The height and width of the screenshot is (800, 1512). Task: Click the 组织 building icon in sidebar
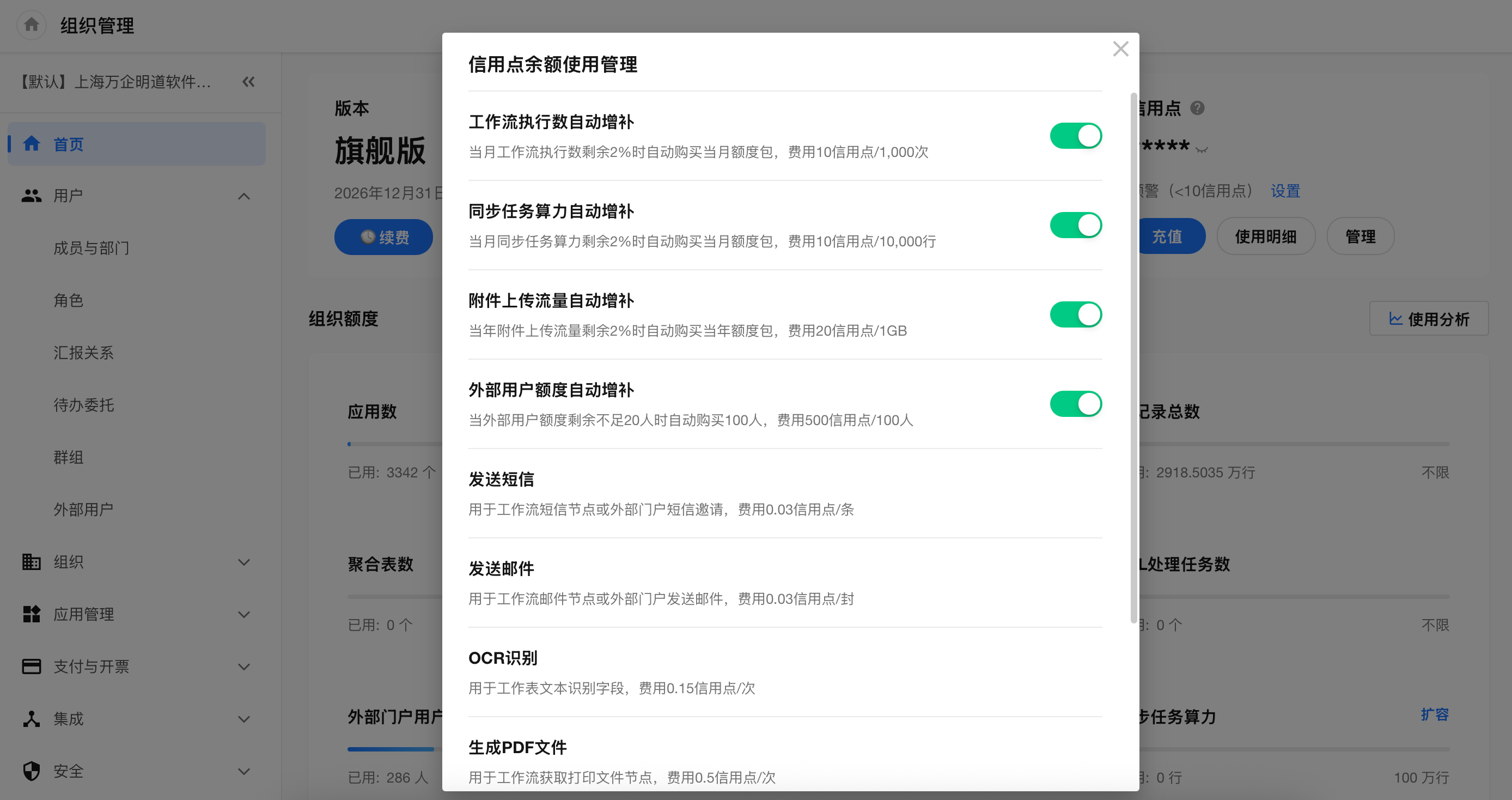pos(31,562)
